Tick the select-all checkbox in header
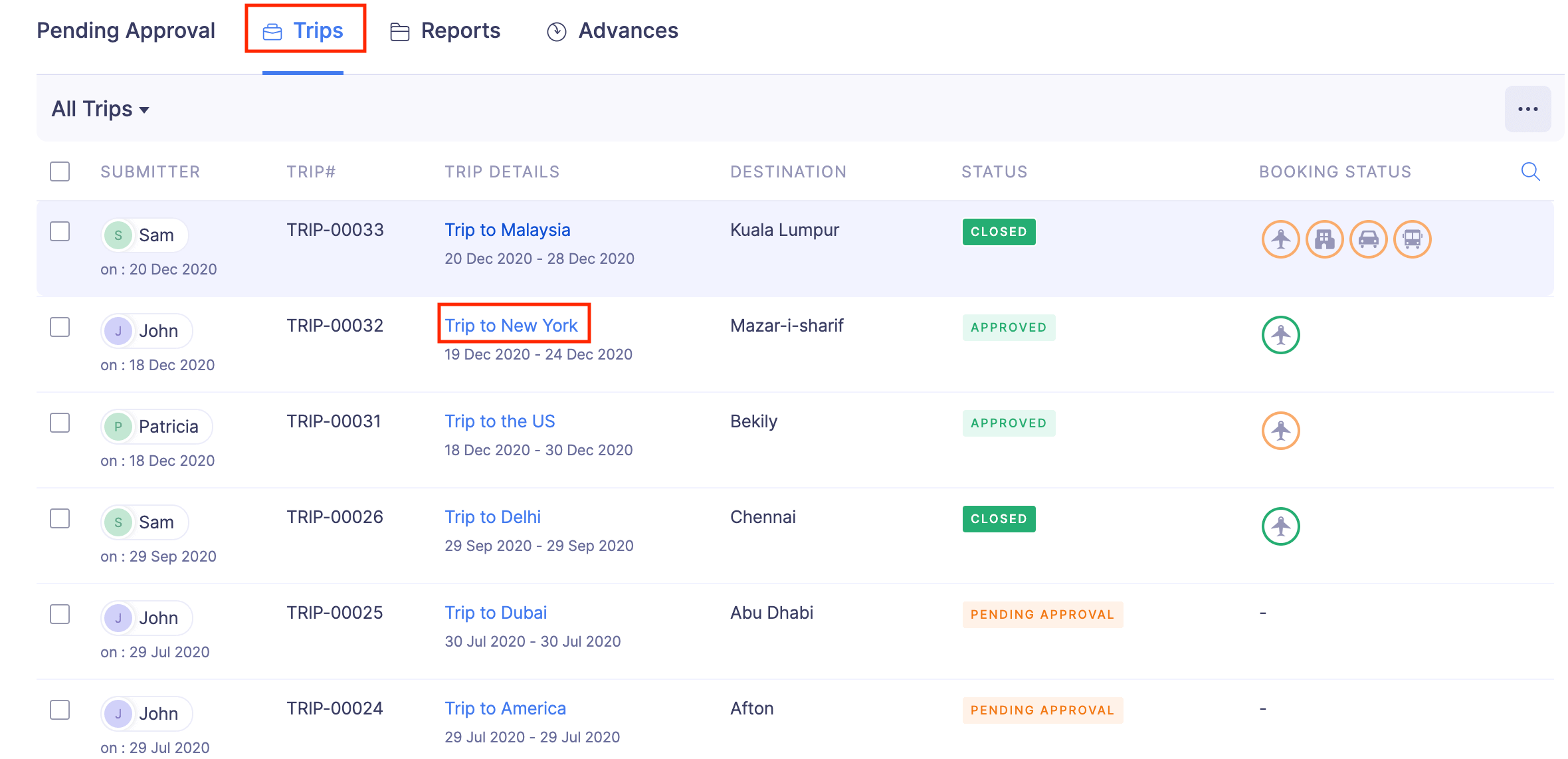1568x759 pixels. (x=60, y=171)
